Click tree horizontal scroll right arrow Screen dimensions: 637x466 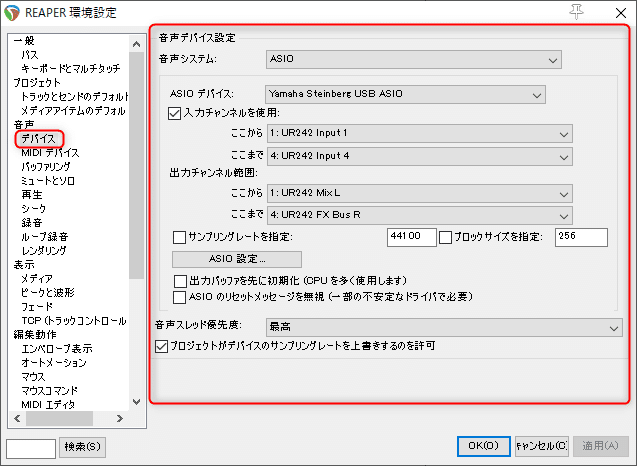coord(119,418)
